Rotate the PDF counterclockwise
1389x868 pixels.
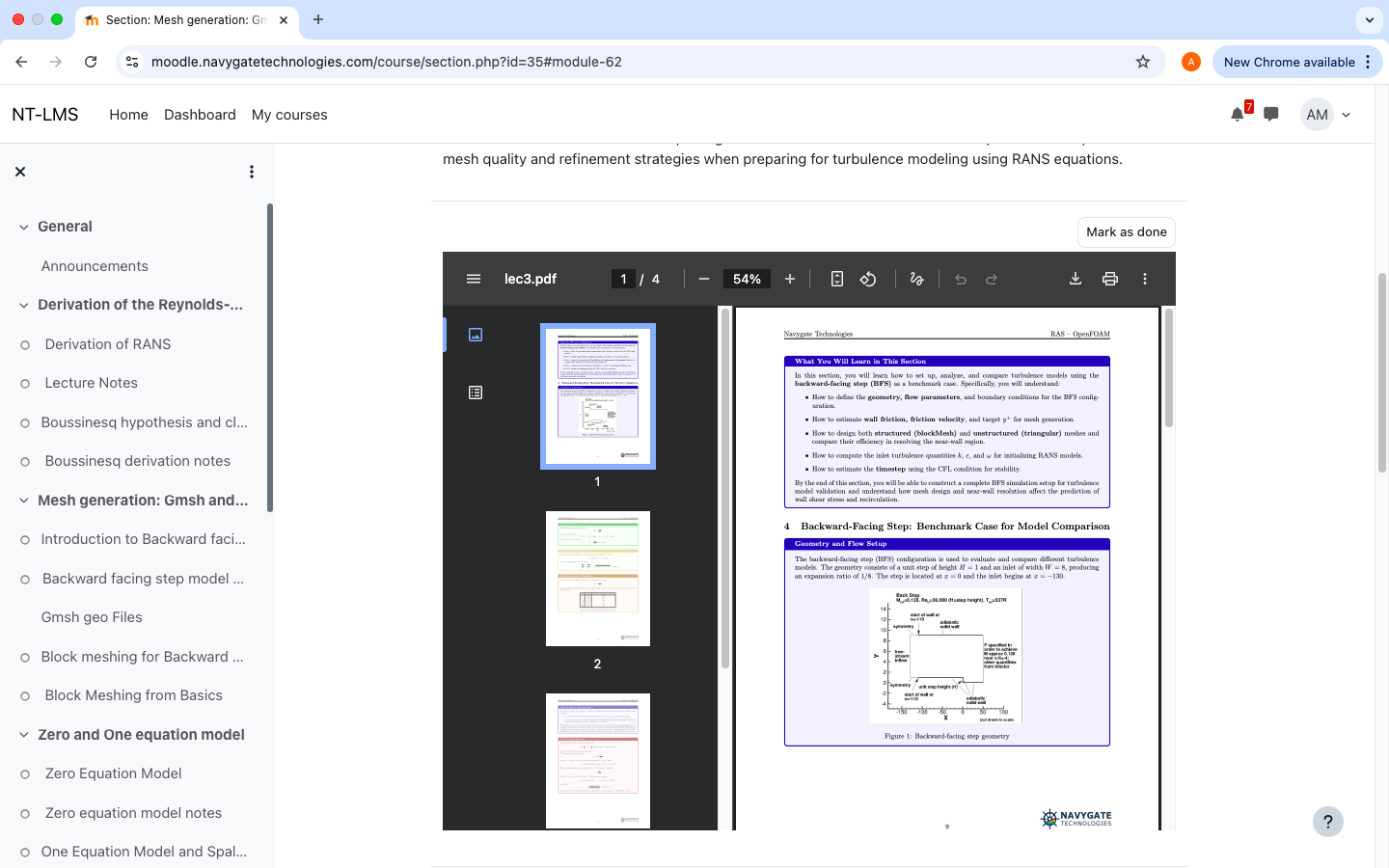868,279
